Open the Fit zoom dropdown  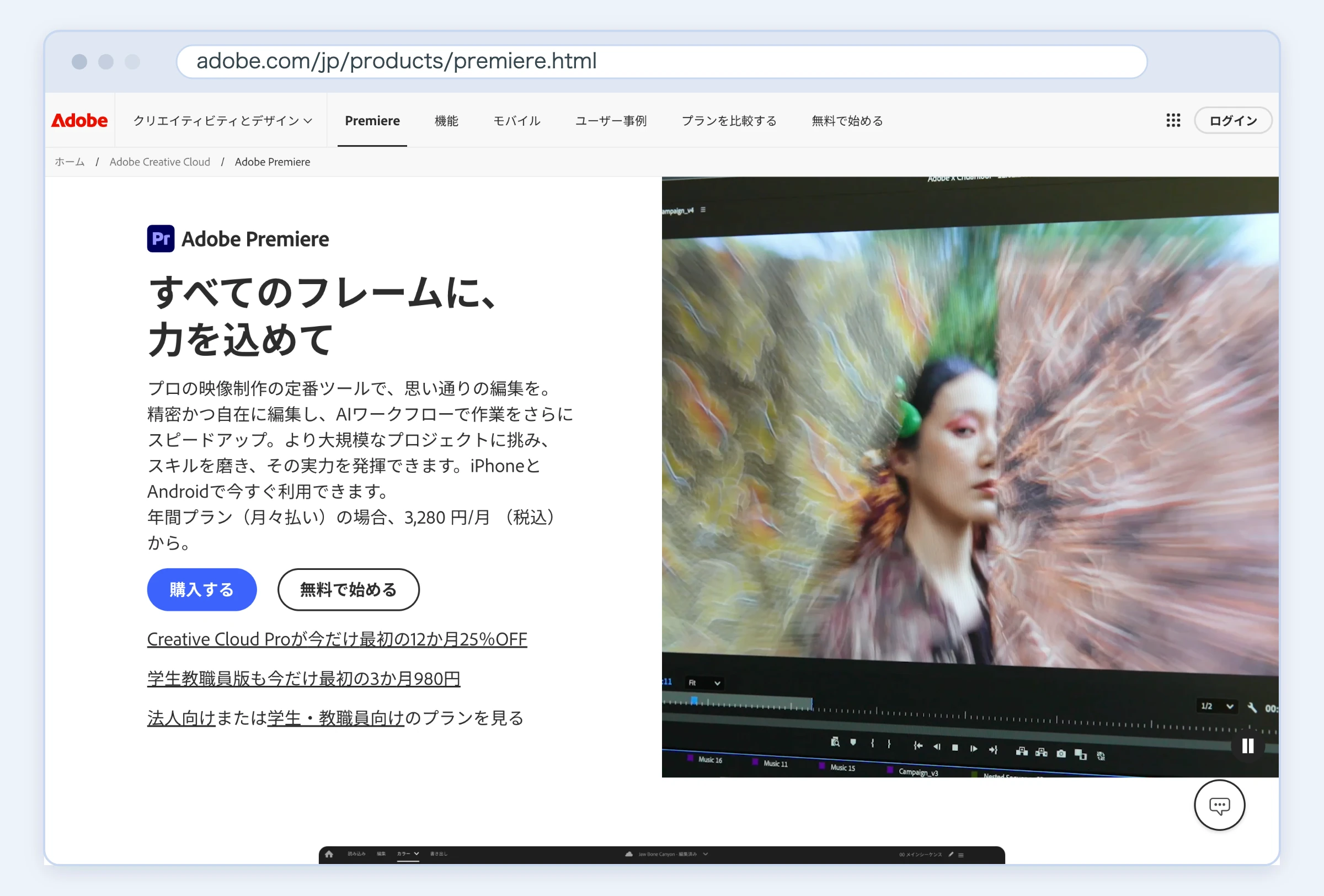tap(704, 682)
